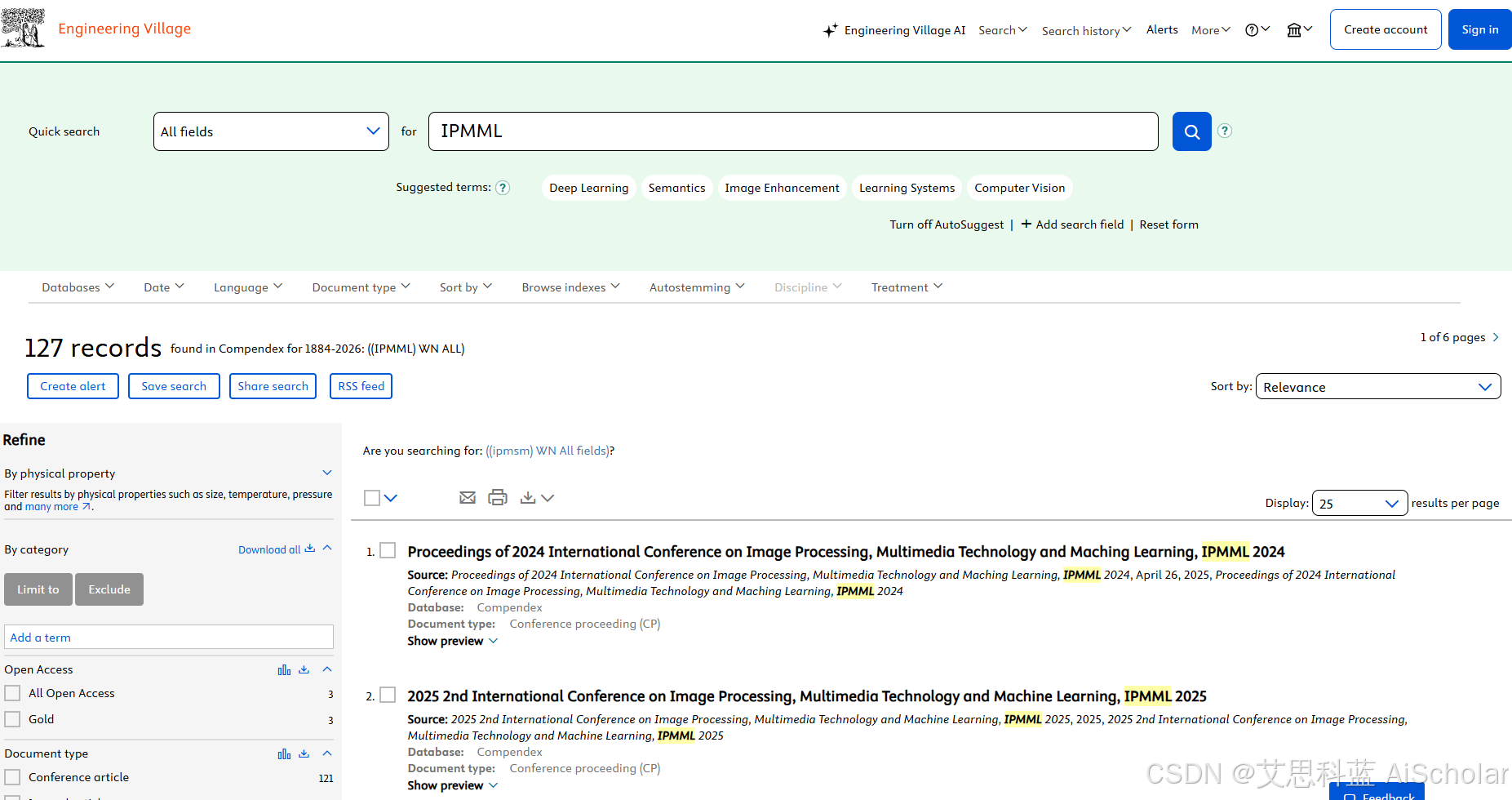Open the Document type filter menu
Viewport: 1512px width, 800px height.
361,287
